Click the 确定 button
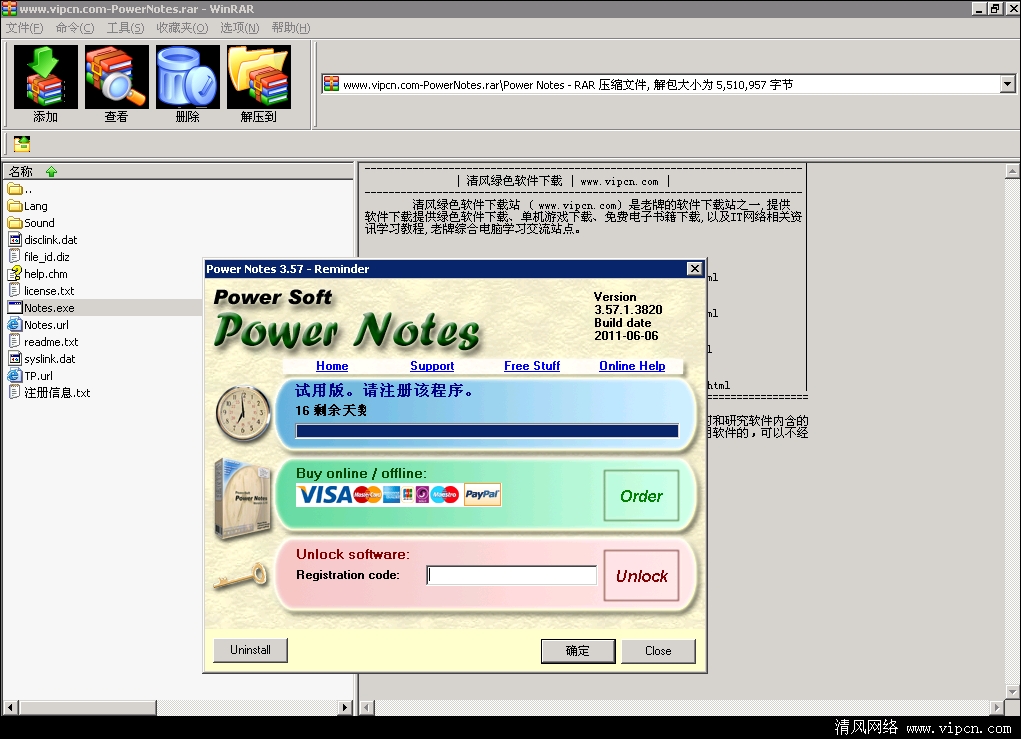Viewport: 1021px width, 739px height. pyautogui.click(x=578, y=650)
